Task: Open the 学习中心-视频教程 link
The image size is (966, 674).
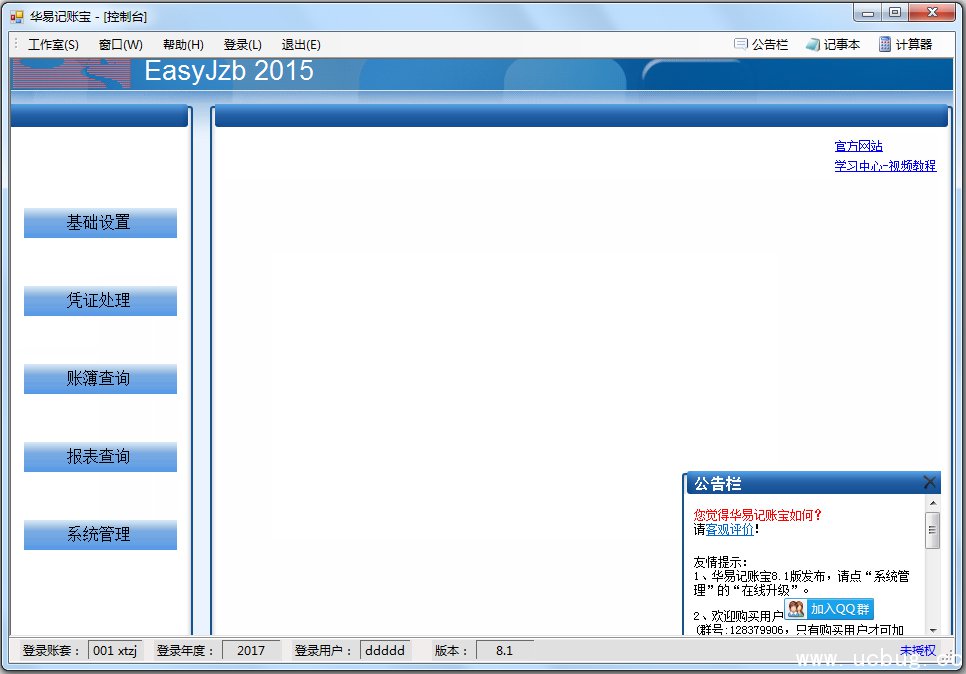Action: pyautogui.click(x=885, y=166)
